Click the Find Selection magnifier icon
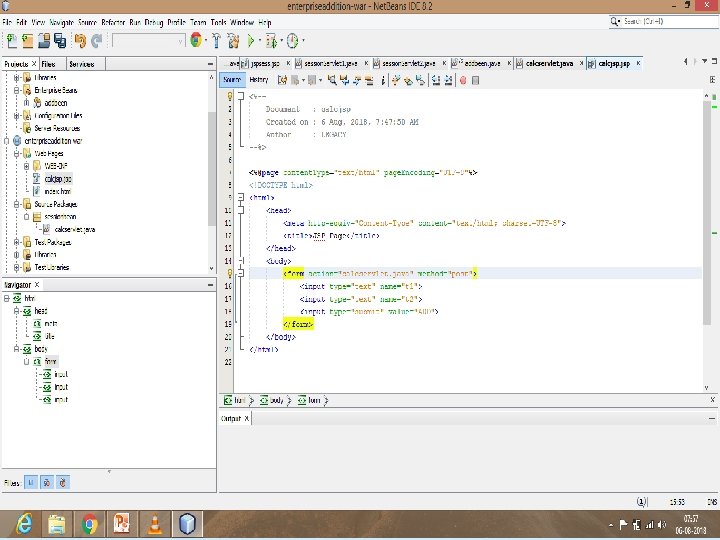The height and width of the screenshot is (540, 720). pyautogui.click(x=332, y=80)
